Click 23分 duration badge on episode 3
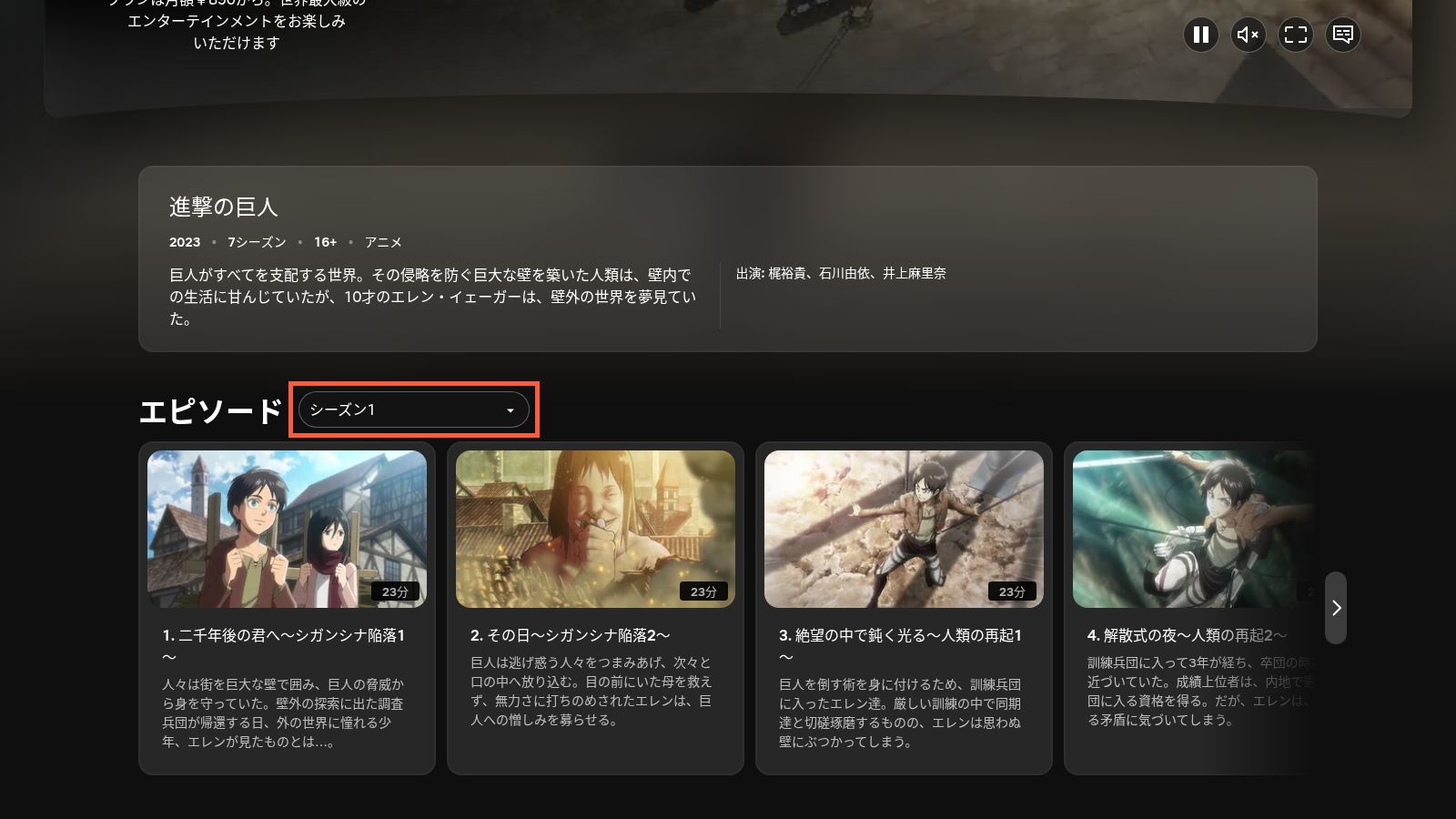This screenshot has height=819, width=1456. (1012, 591)
